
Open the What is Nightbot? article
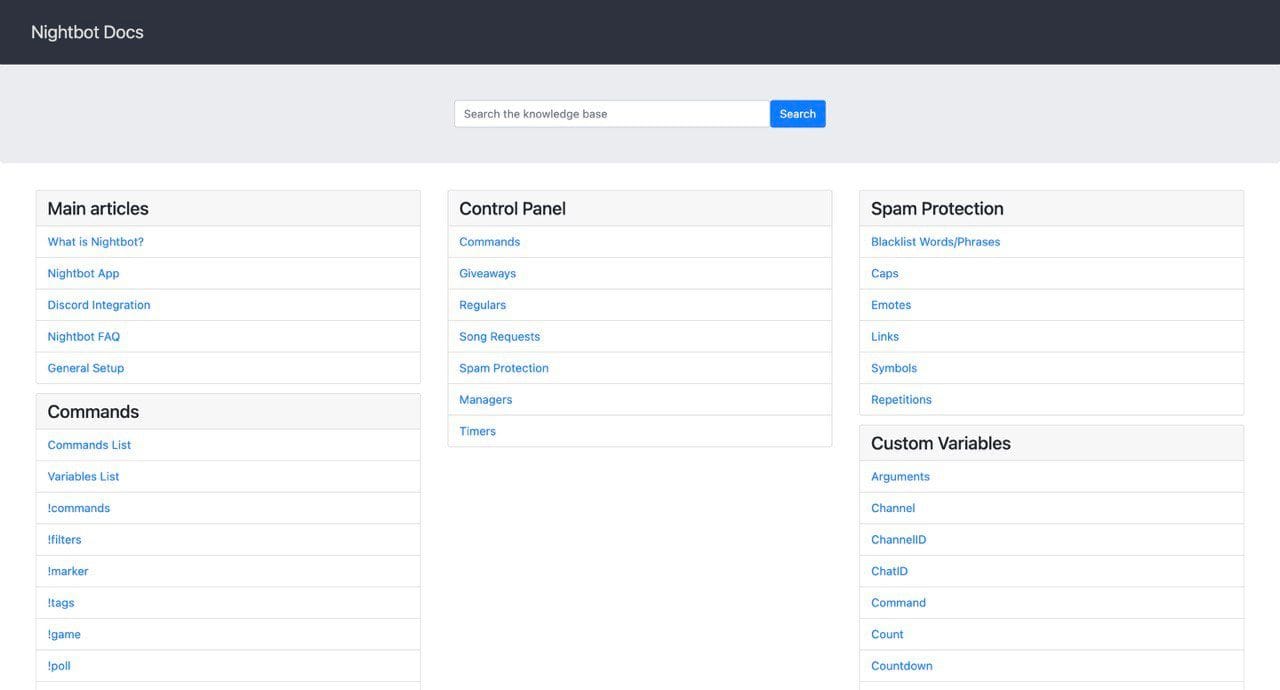(x=95, y=242)
